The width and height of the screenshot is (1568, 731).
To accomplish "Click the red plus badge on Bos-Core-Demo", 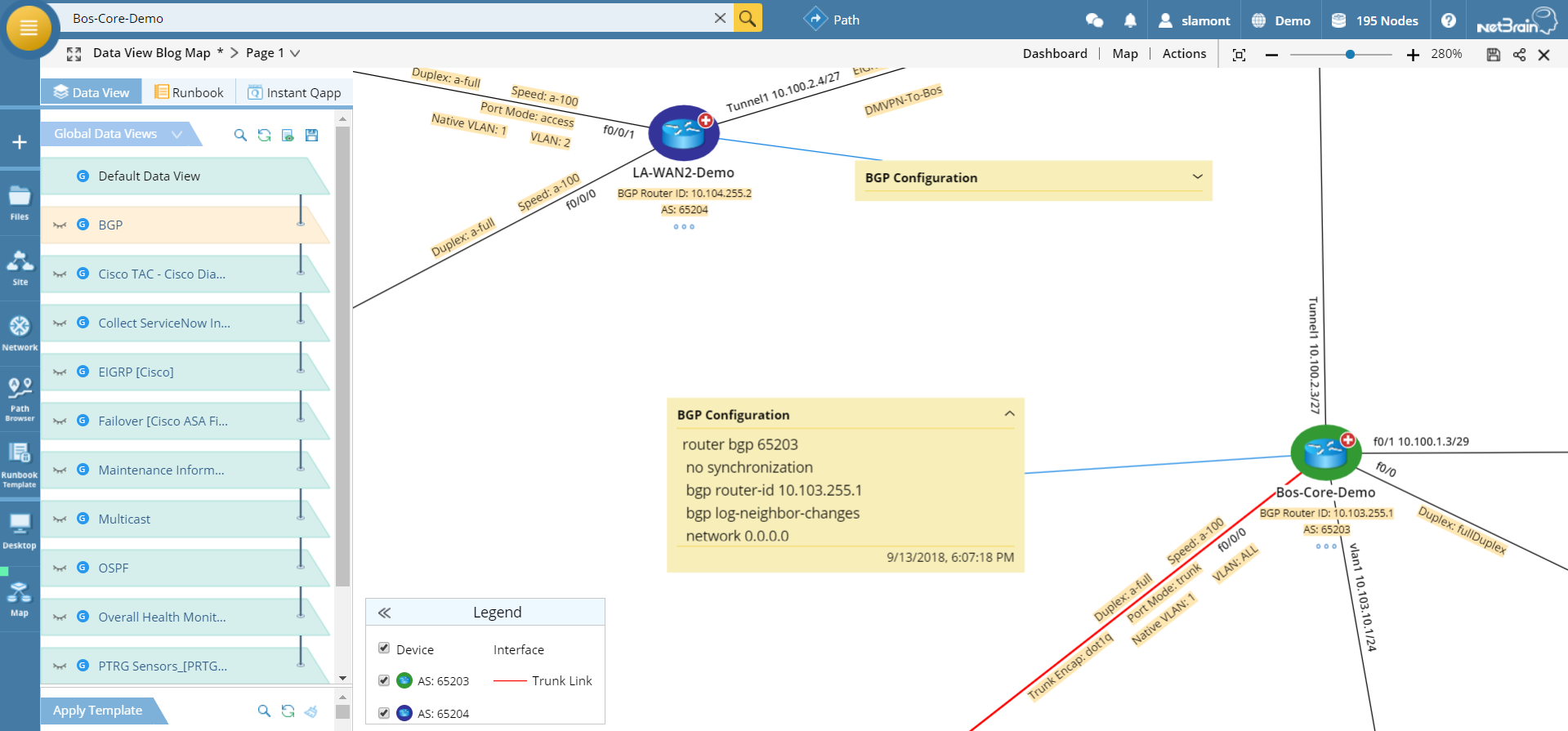I will coord(1347,440).
